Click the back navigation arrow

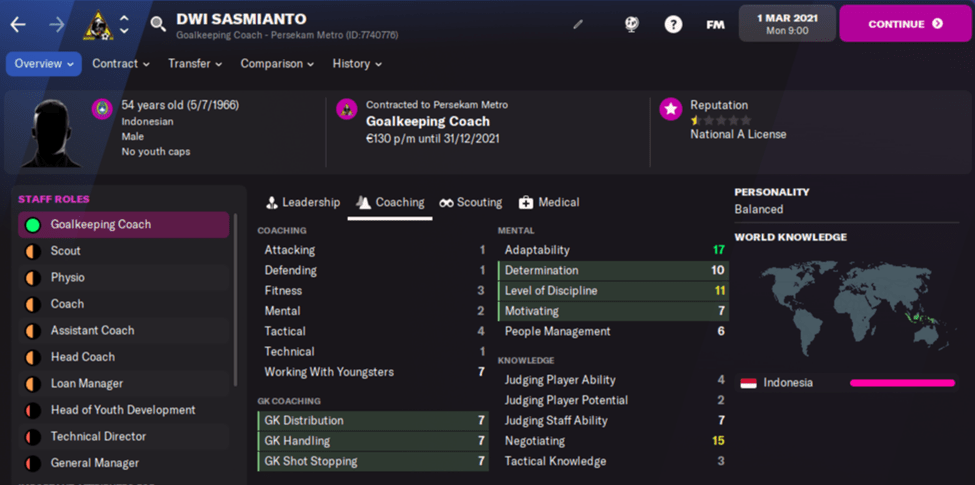(x=18, y=24)
